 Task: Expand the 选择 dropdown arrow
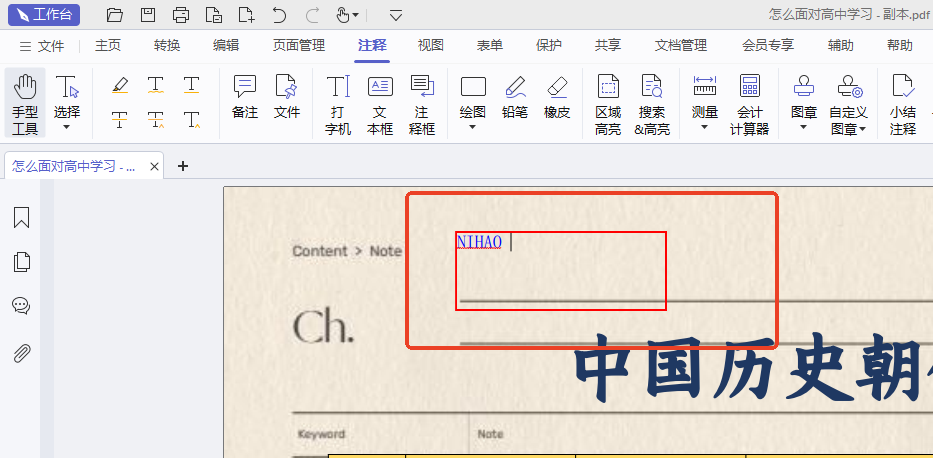tap(67, 127)
